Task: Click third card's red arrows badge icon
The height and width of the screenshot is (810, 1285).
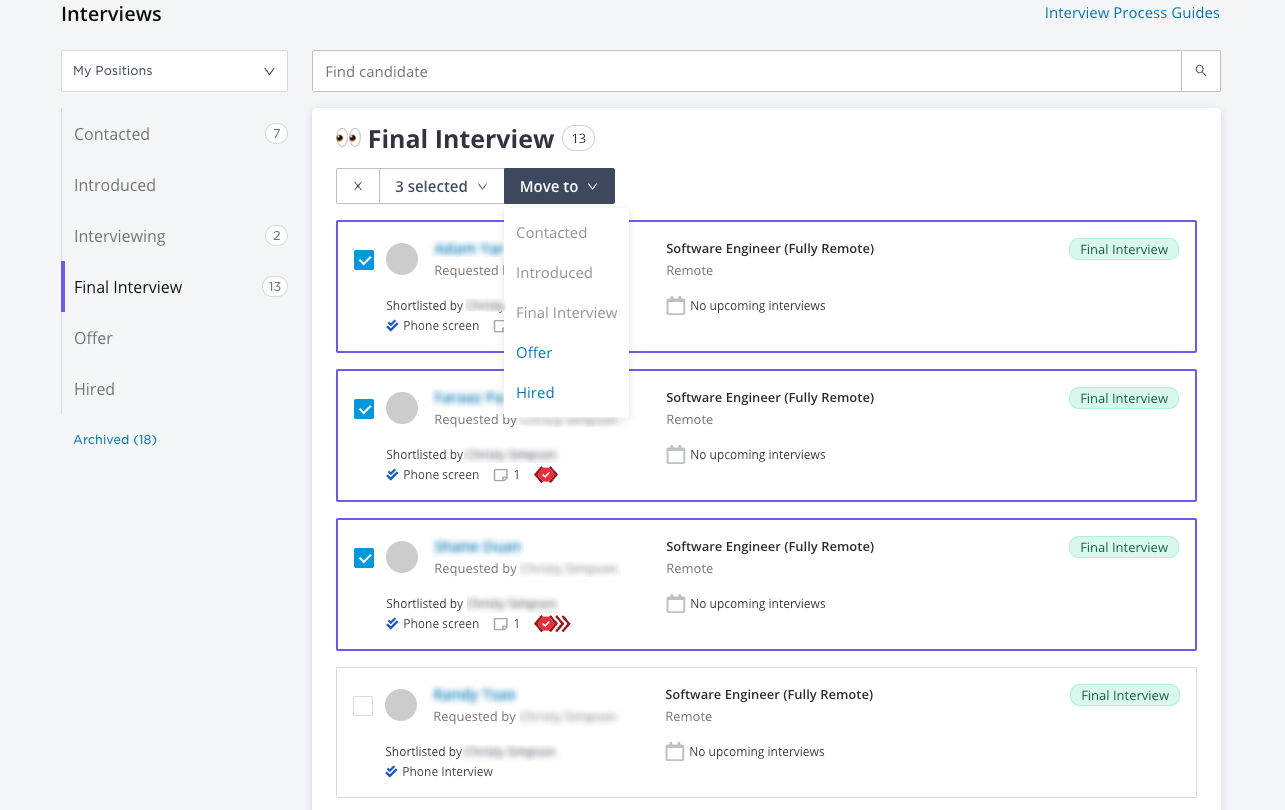Action: (553, 624)
